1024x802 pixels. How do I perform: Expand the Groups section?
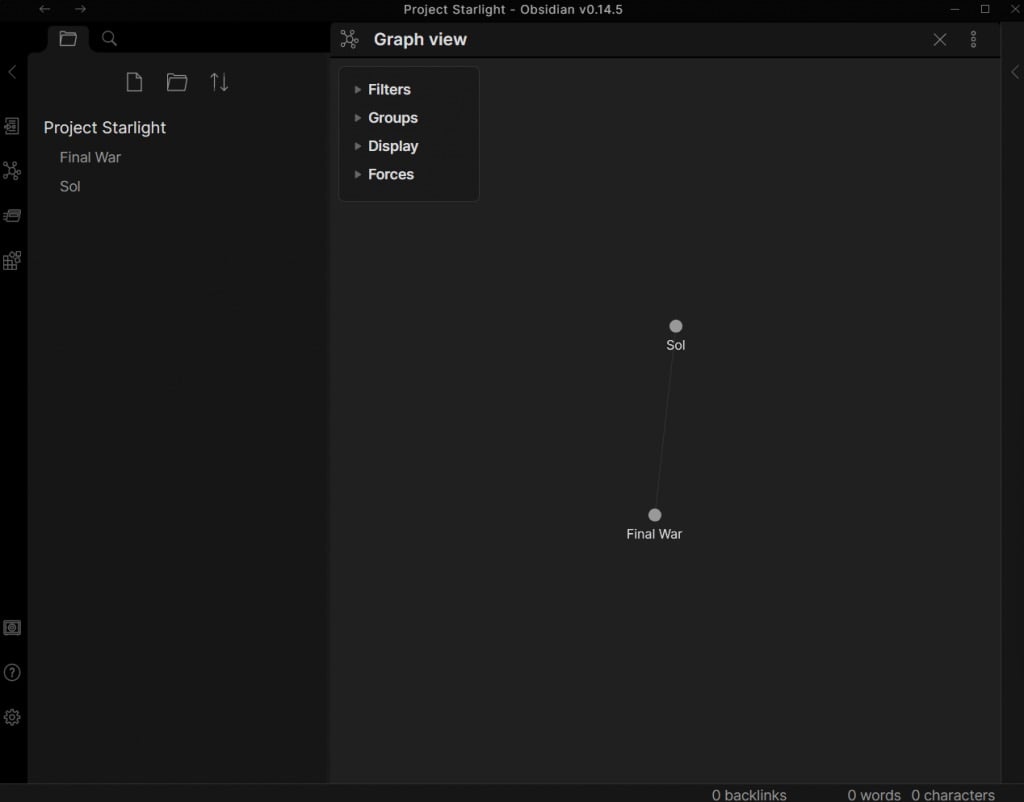[x=392, y=118]
